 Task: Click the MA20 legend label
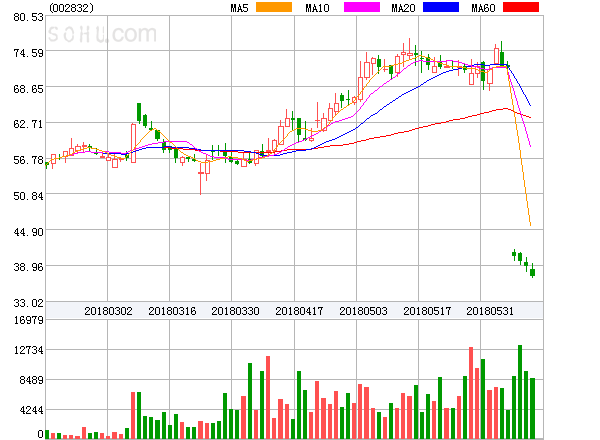coord(403,8)
